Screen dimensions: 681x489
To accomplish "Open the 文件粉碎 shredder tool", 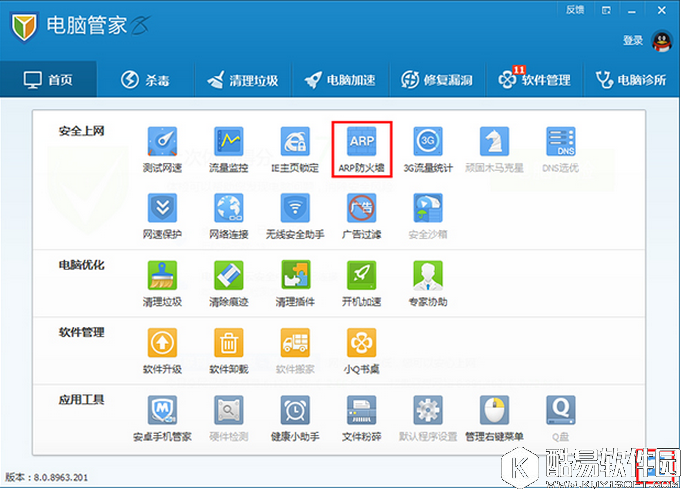I will [361, 418].
